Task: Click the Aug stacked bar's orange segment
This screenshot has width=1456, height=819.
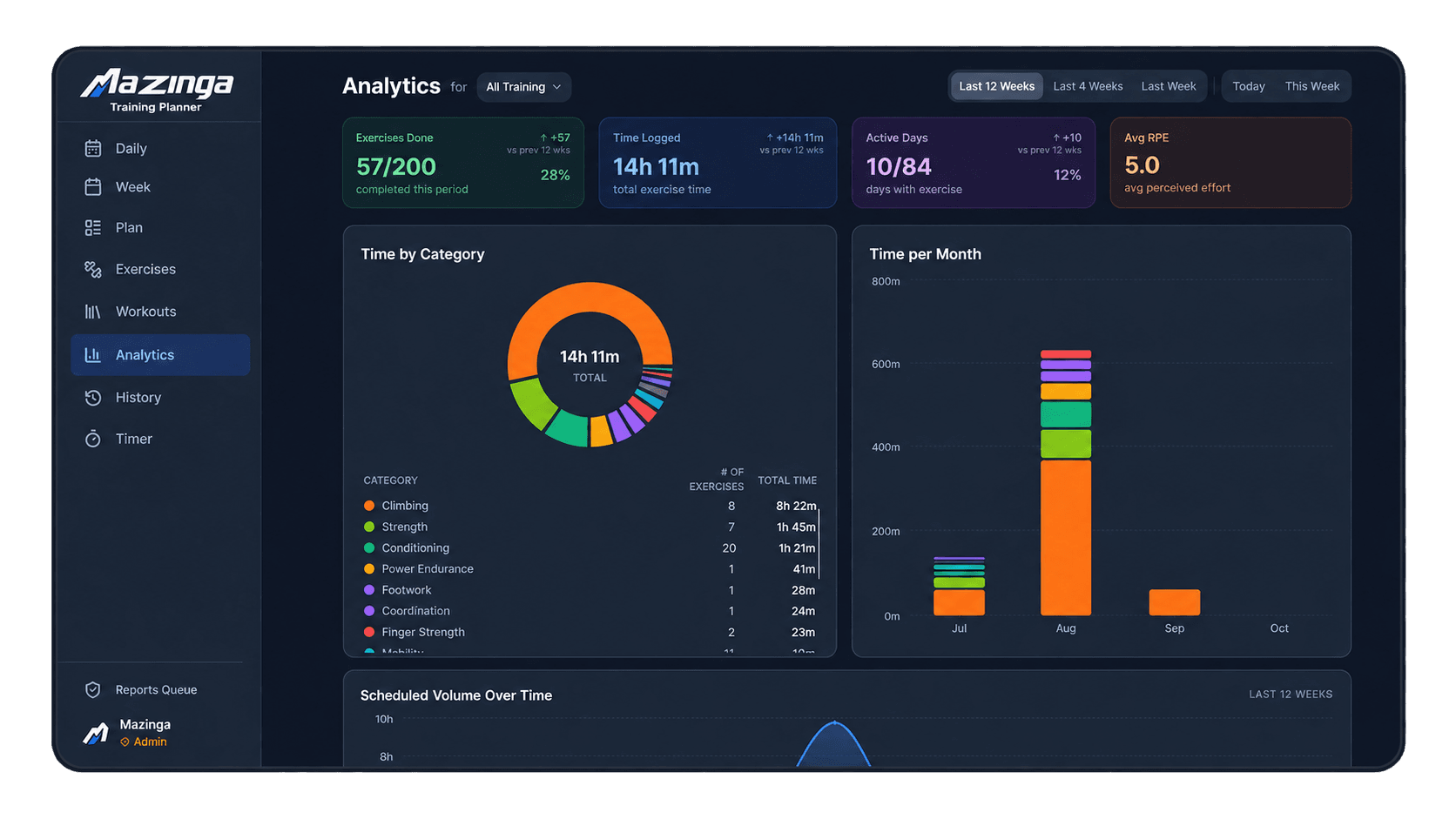Action: 1066,538
